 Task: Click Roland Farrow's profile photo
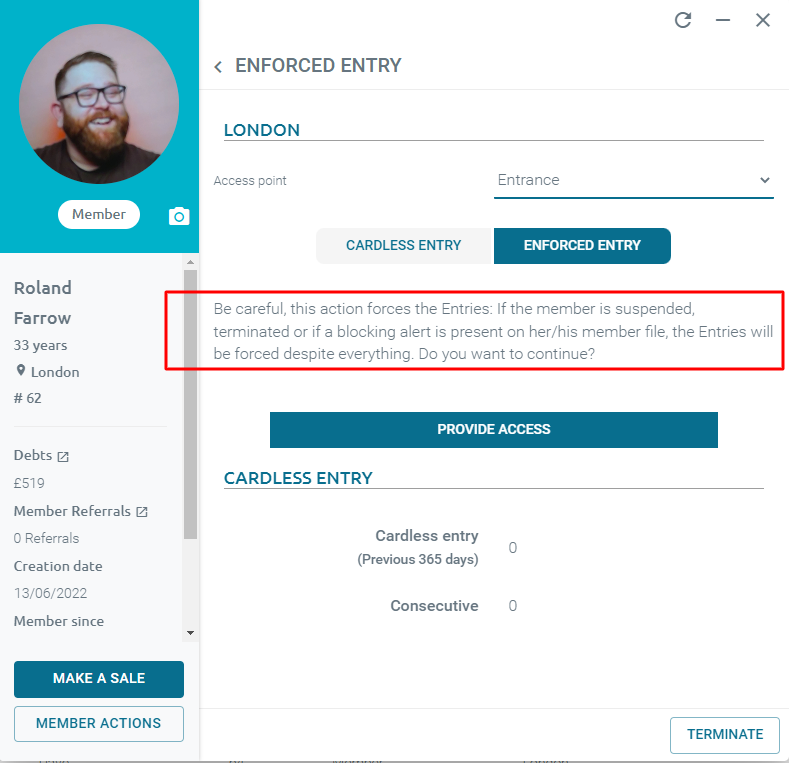(99, 104)
